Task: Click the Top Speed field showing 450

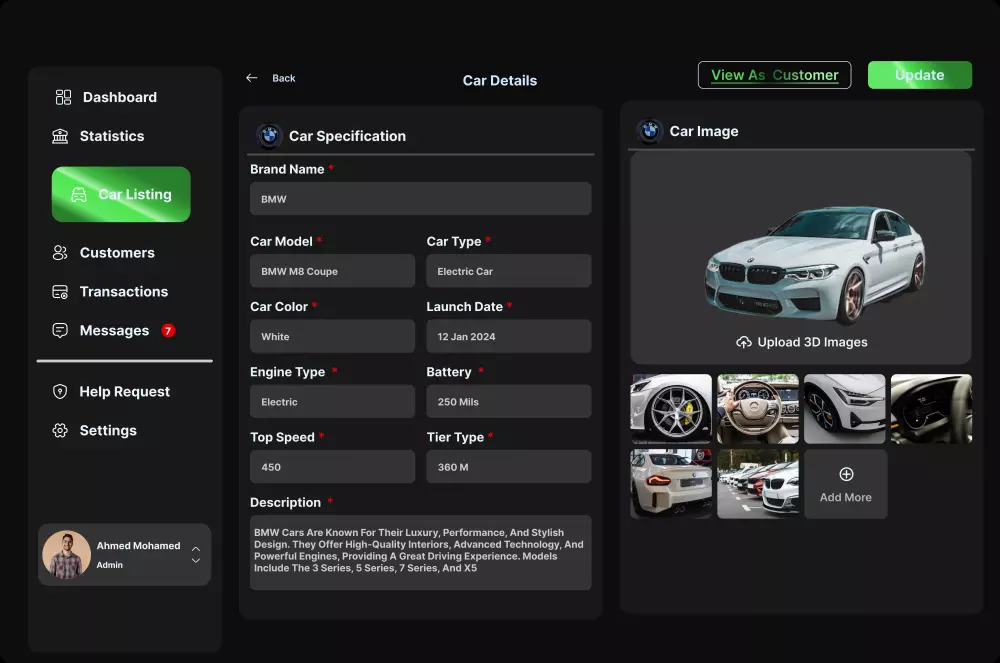Action: (x=332, y=467)
